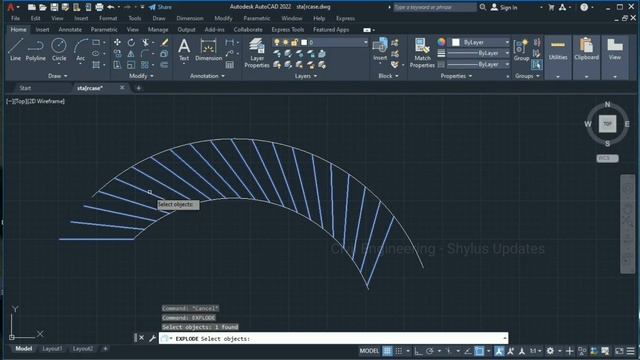
Task: Click the Undo arrow icon
Action: click(x=111, y=7)
